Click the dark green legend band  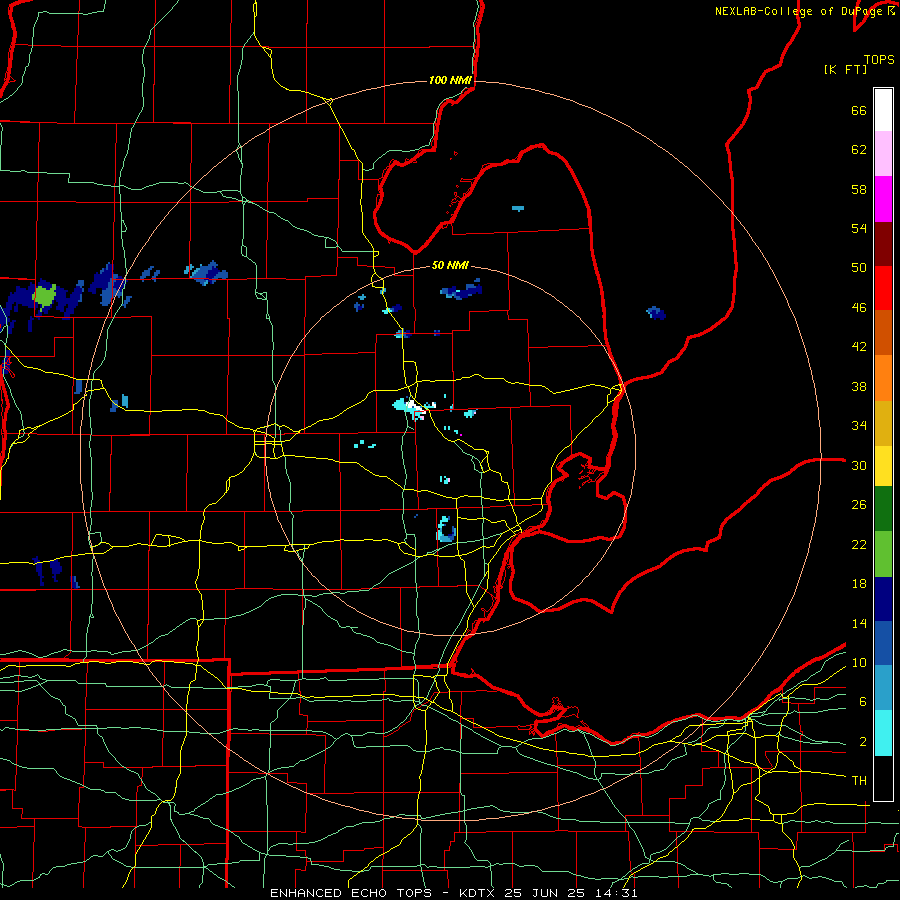click(x=883, y=509)
